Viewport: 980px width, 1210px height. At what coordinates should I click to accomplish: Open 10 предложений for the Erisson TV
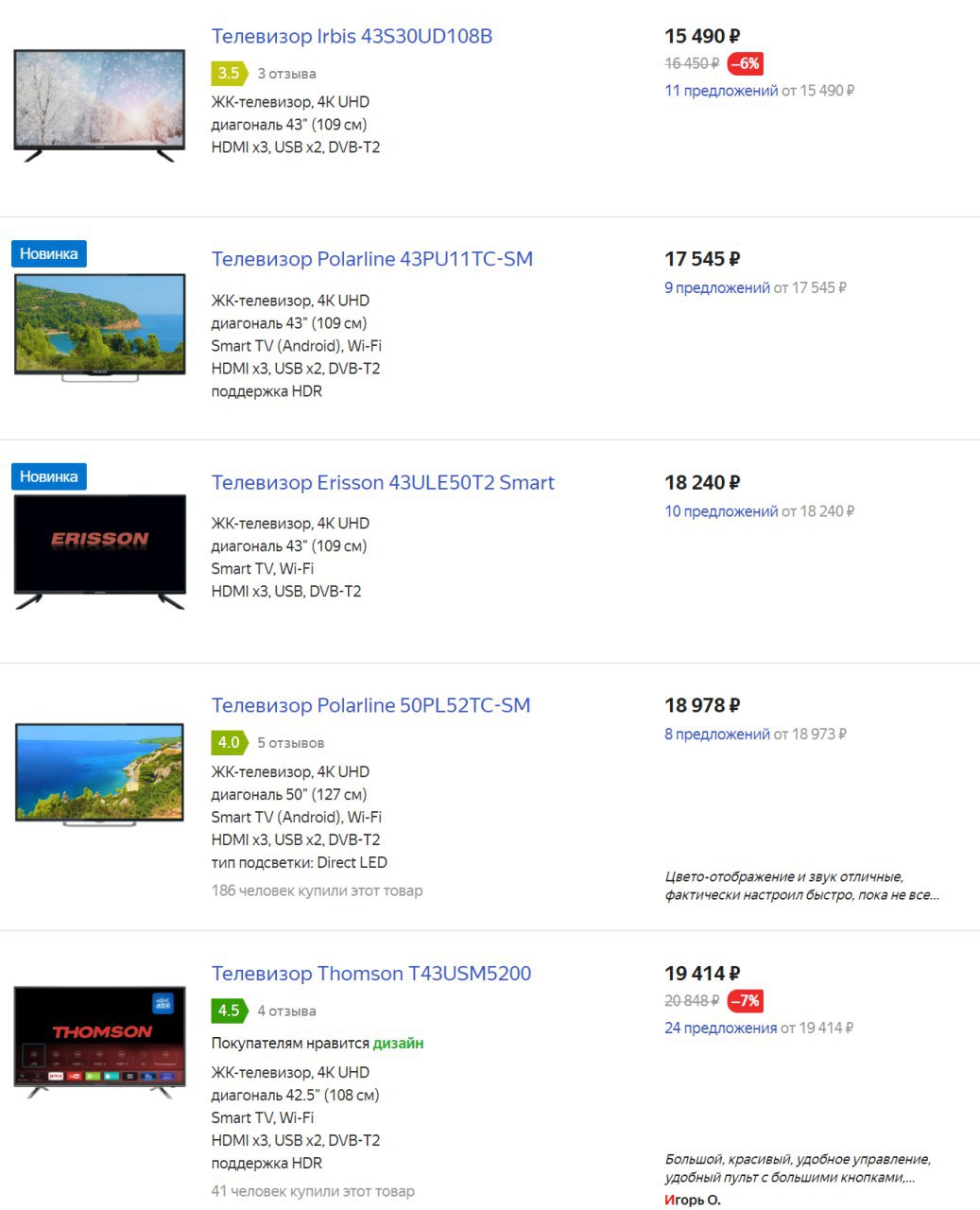[721, 511]
